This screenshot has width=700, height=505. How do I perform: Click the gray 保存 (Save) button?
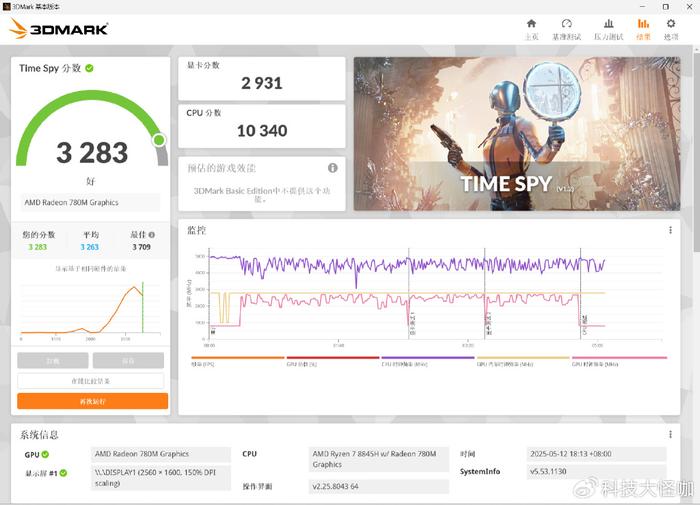[128, 360]
